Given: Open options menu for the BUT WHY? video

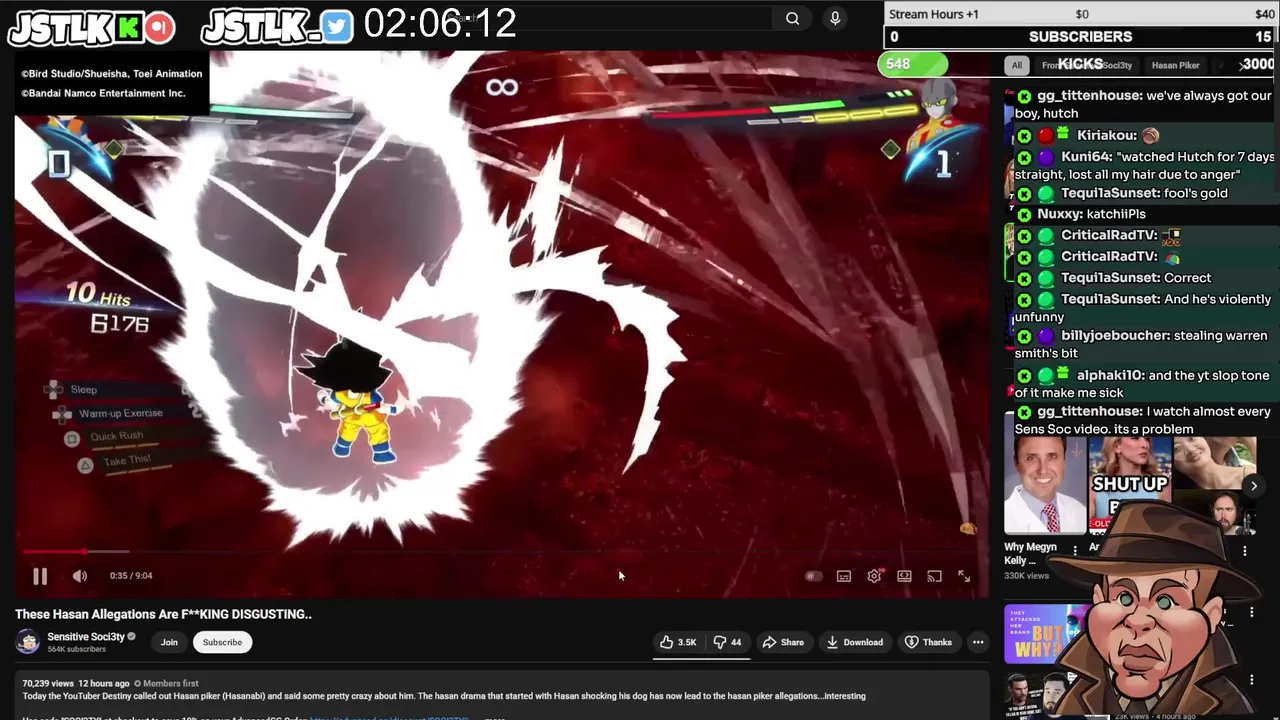Looking at the screenshot, I should (x=1251, y=612).
